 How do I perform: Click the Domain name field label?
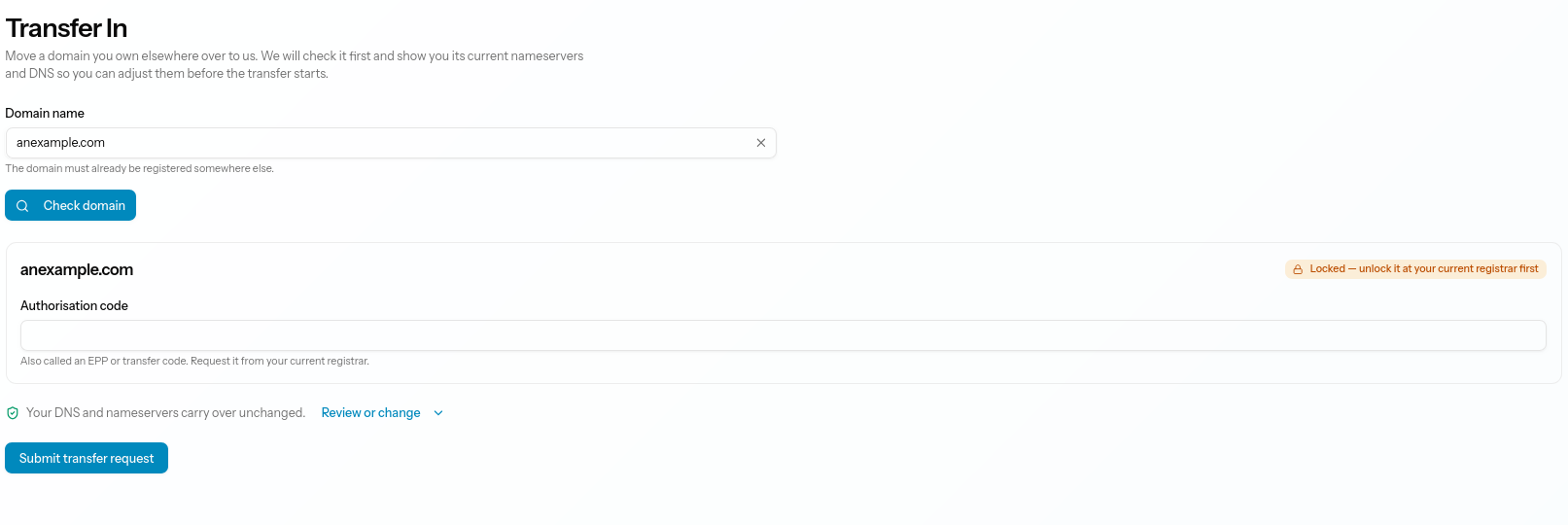click(45, 114)
